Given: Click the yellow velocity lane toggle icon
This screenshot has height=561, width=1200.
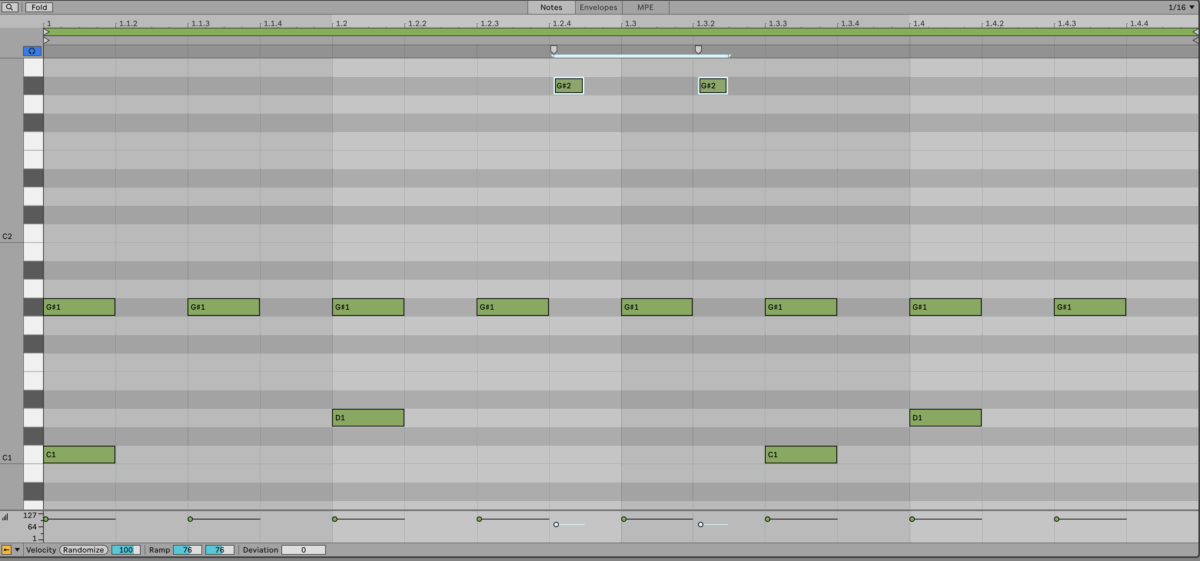Looking at the screenshot, I should click(x=7, y=550).
